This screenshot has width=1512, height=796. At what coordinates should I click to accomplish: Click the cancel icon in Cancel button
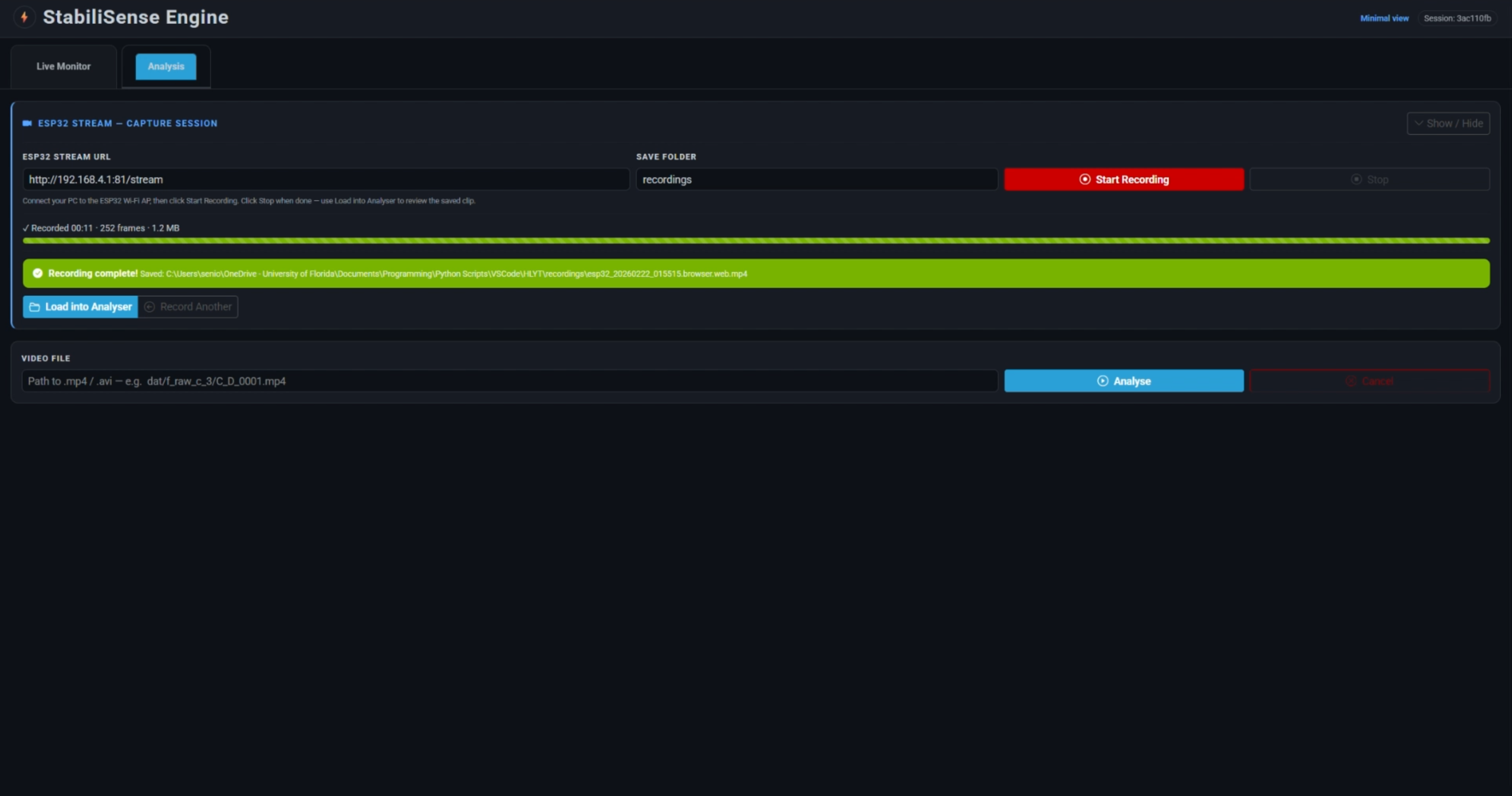click(1351, 381)
